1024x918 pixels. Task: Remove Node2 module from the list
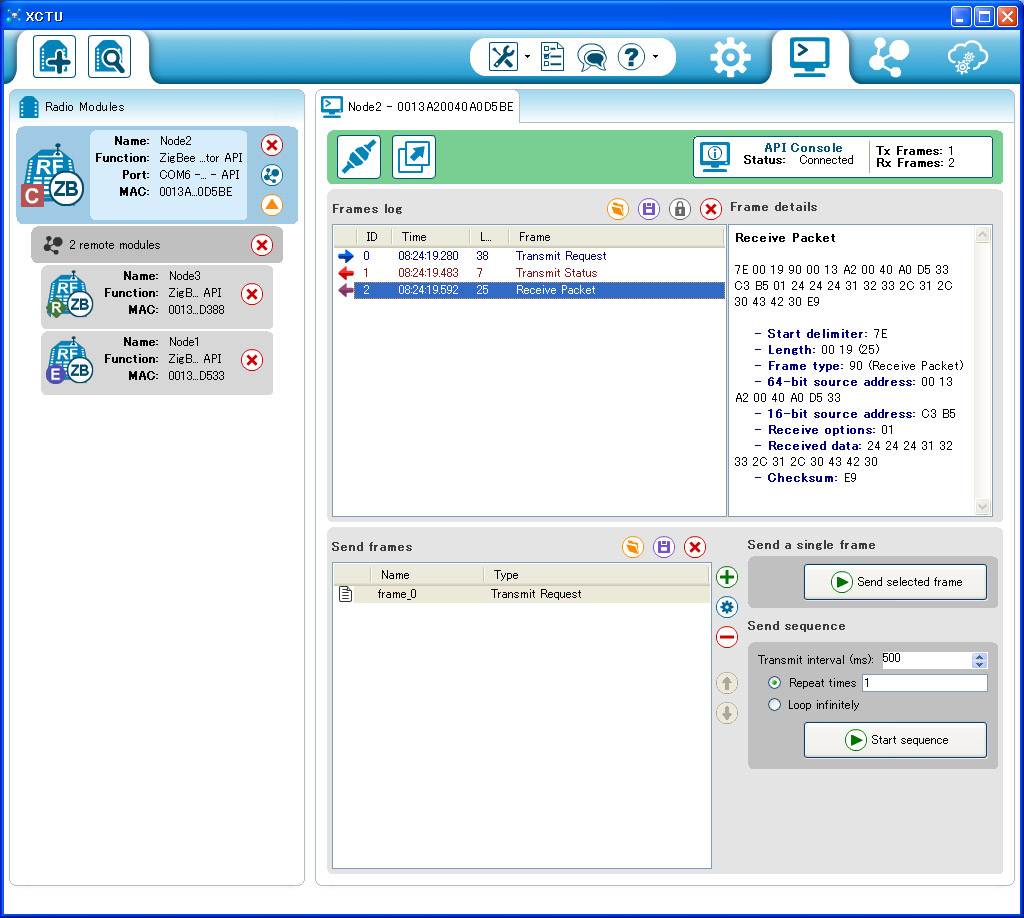click(272, 145)
